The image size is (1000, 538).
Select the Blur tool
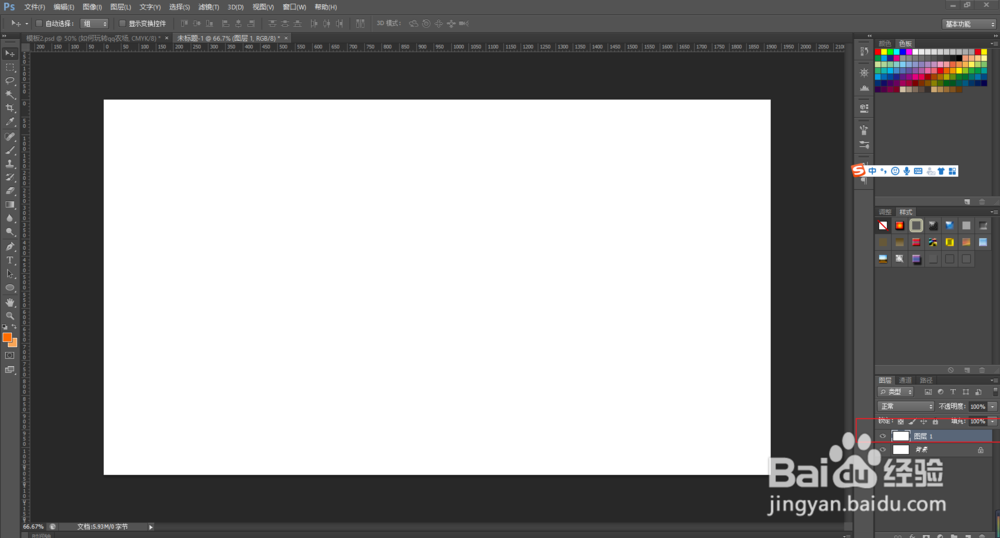pos(10,218)
